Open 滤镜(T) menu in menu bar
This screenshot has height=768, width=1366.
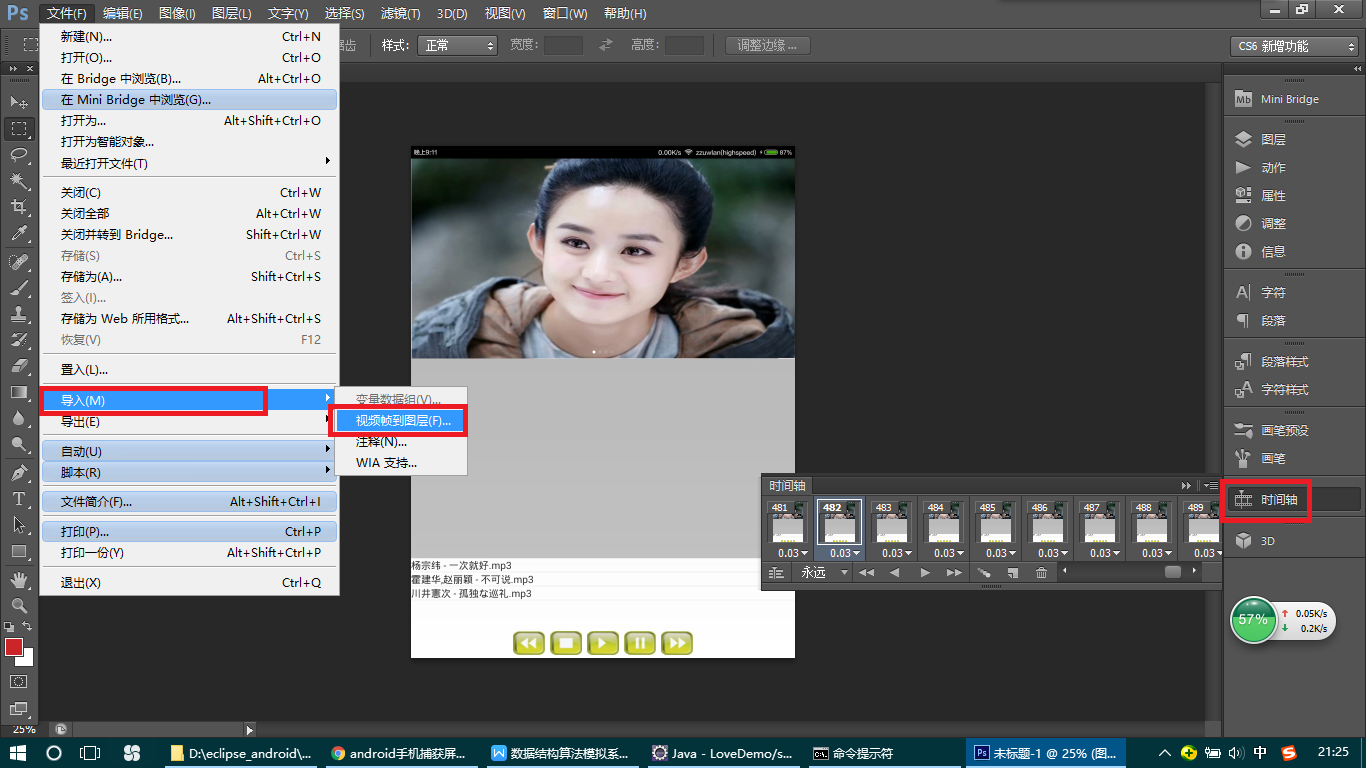[400, 13]
